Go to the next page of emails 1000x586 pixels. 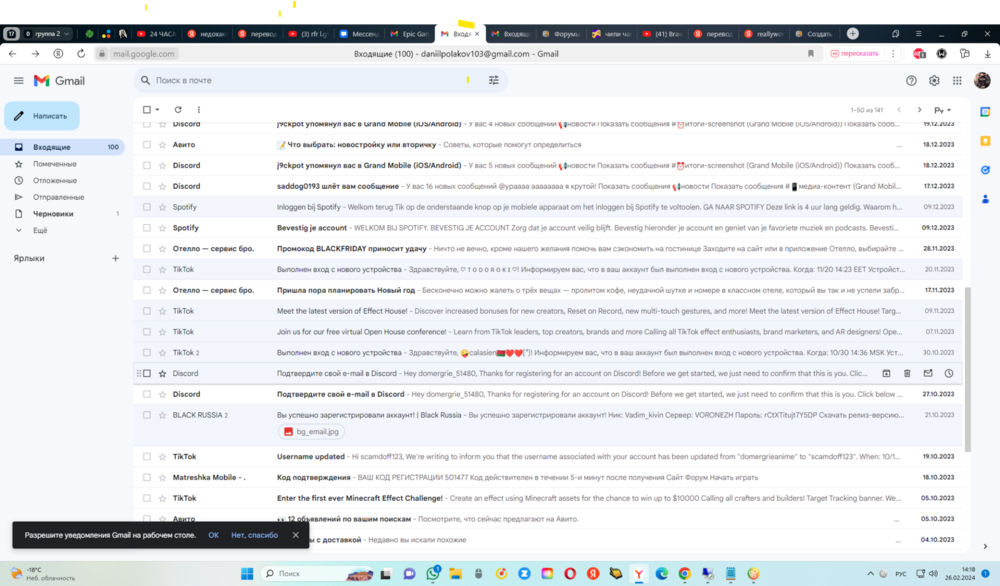(x=919, y=110)
